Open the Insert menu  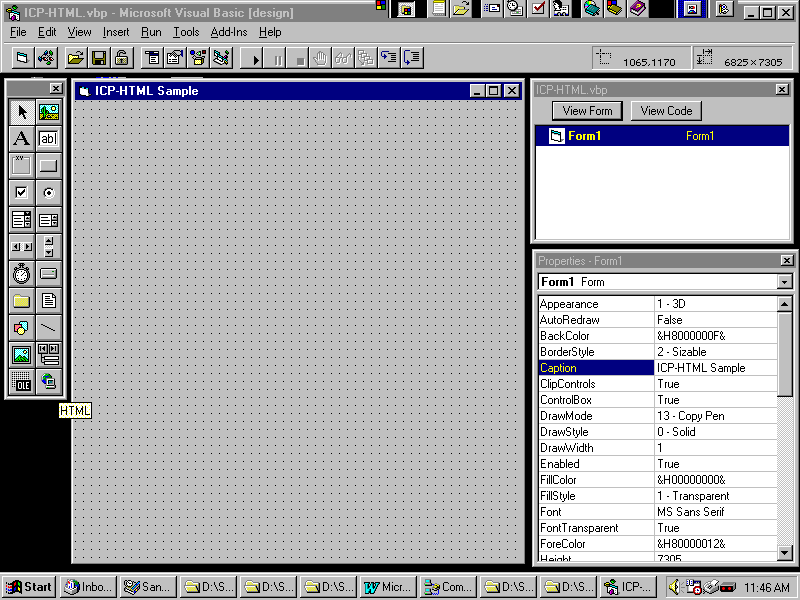pos(116,32)
